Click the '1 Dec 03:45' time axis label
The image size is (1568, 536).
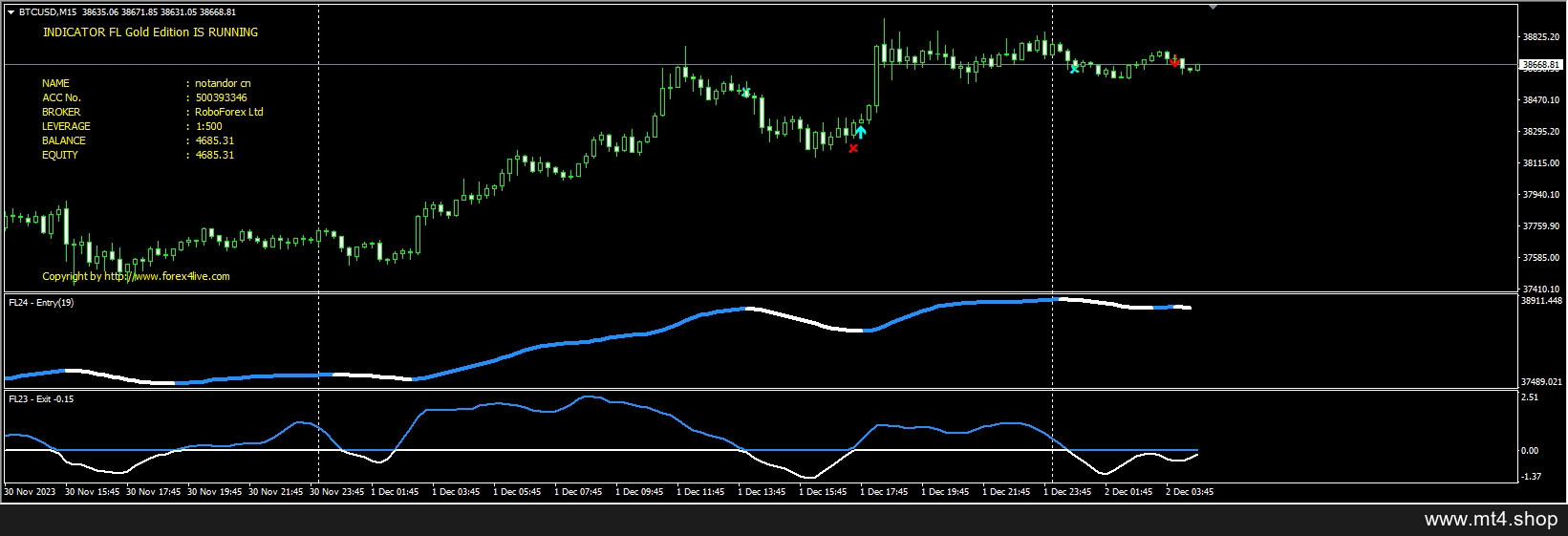point(456,492)
